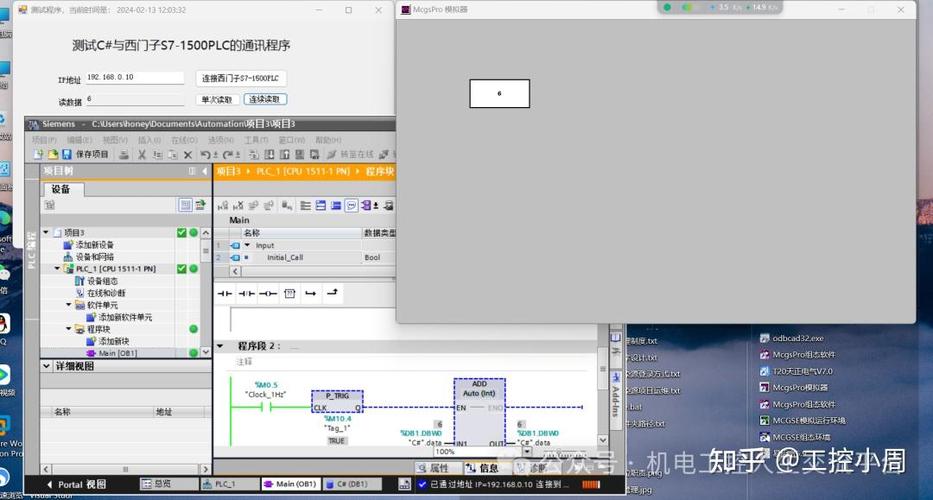933x500 pixels.
Task: Open odbcad32.exe desktop shortcut
Action: pos(792,338)
